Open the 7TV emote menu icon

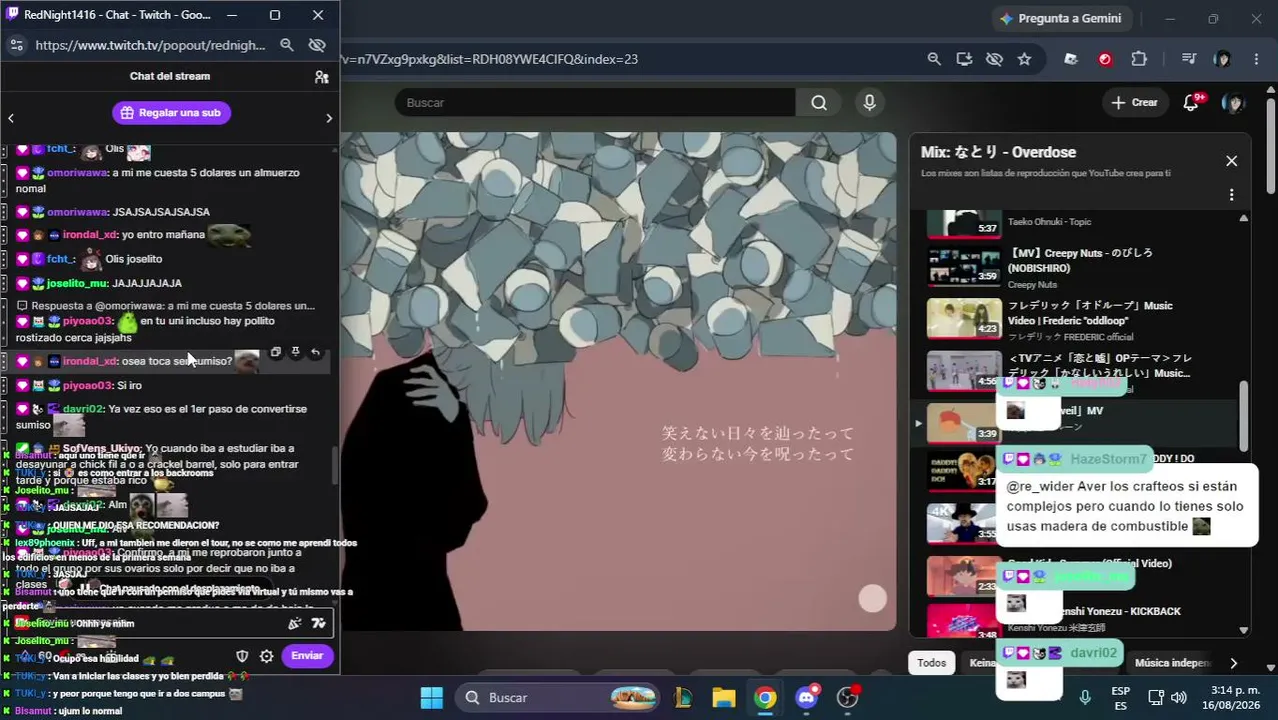pos(318,623)
